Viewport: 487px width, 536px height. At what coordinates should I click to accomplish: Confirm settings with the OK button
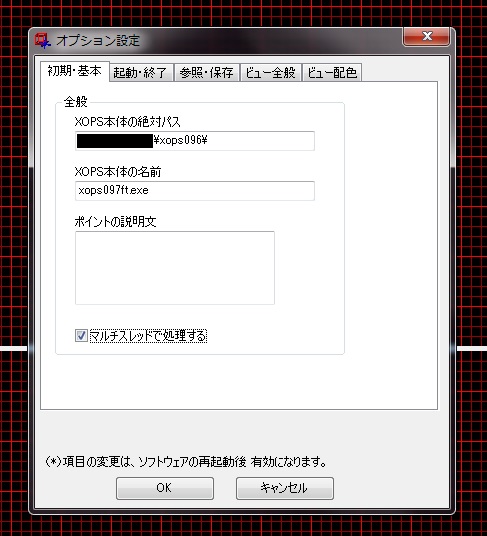[165, 488]
